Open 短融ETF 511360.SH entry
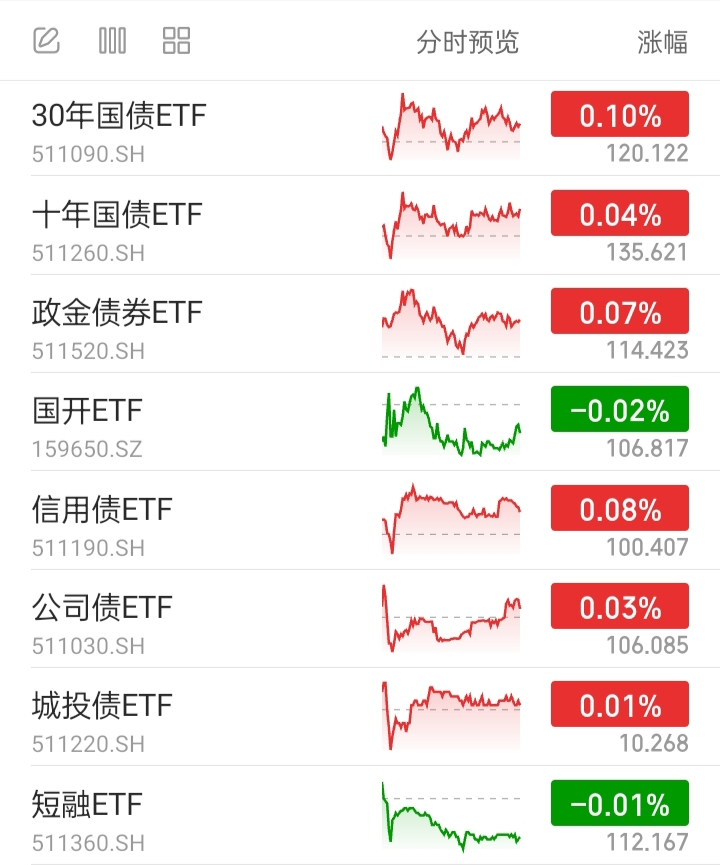This screenshot has height=865, width=720. (360, 815)
